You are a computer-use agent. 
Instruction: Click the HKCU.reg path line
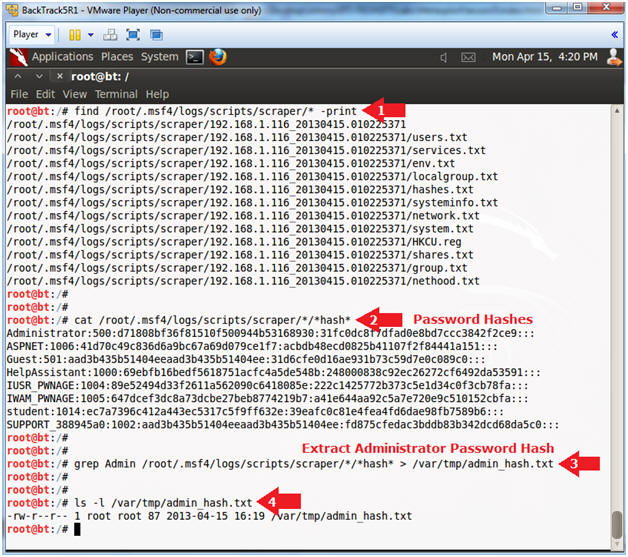pos(234,242)
